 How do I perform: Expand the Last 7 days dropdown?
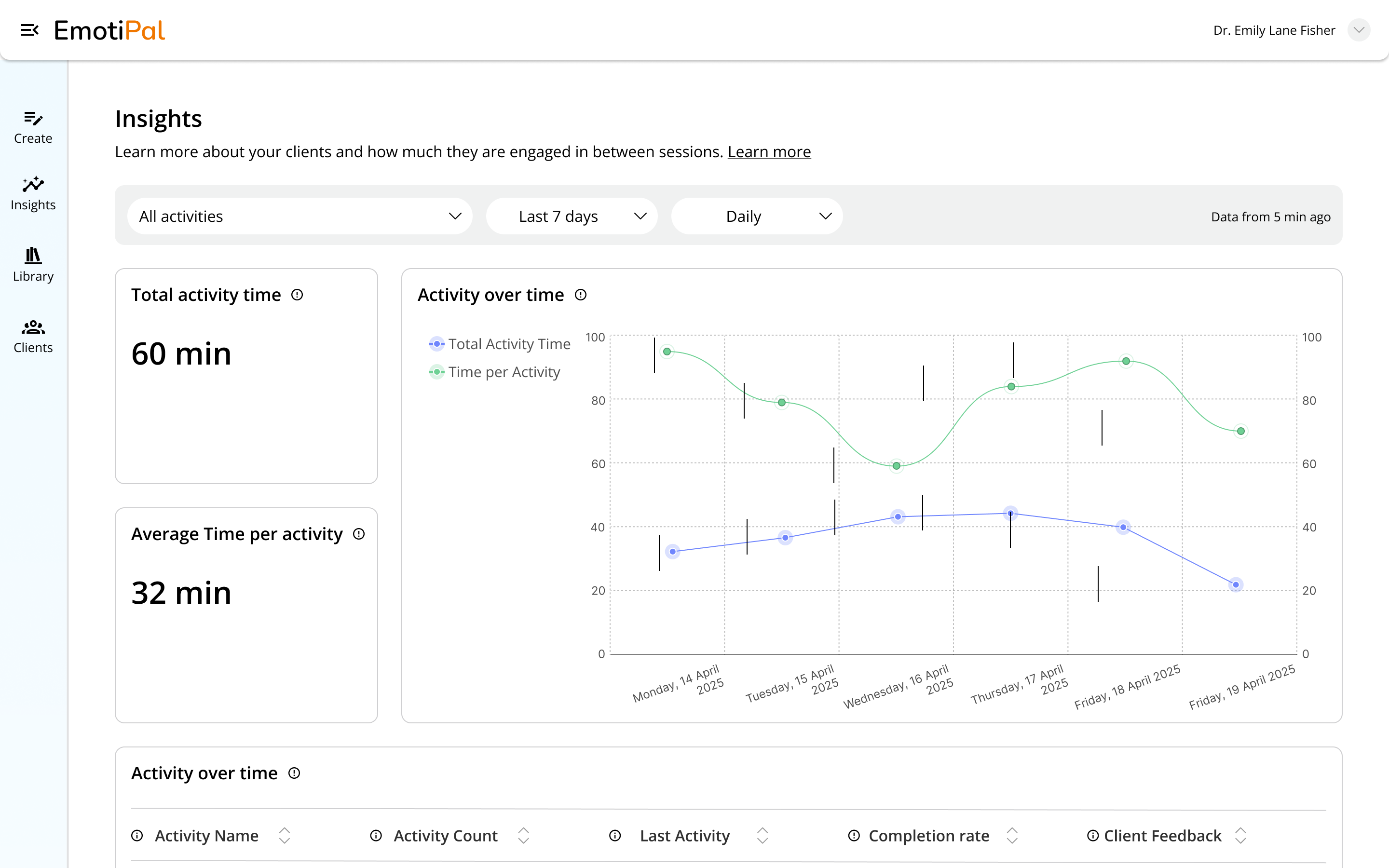point(572,217)
